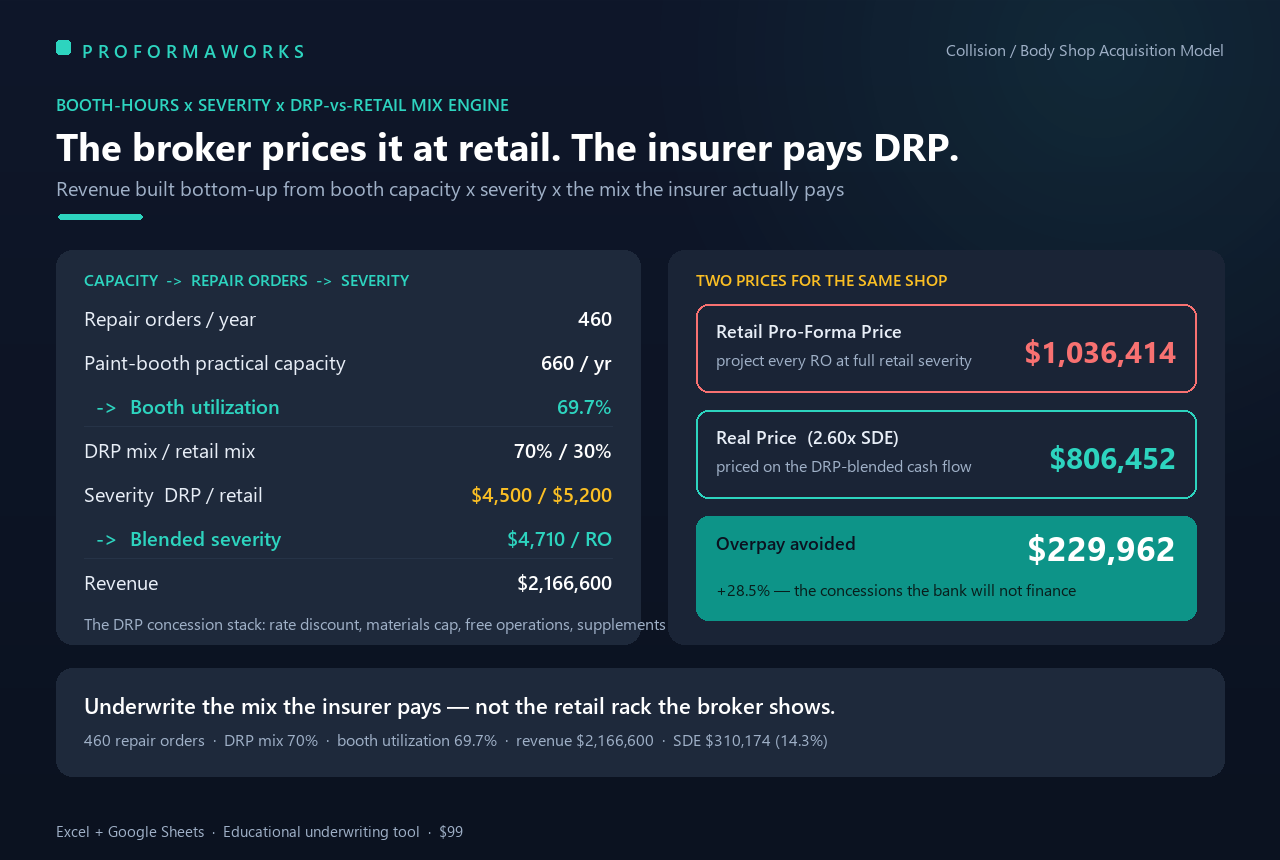The width and height of the screenshot is (1280, 860).
Task: Select the 'Severity DRP / retail' label
Action: click(x=173, y=496)
